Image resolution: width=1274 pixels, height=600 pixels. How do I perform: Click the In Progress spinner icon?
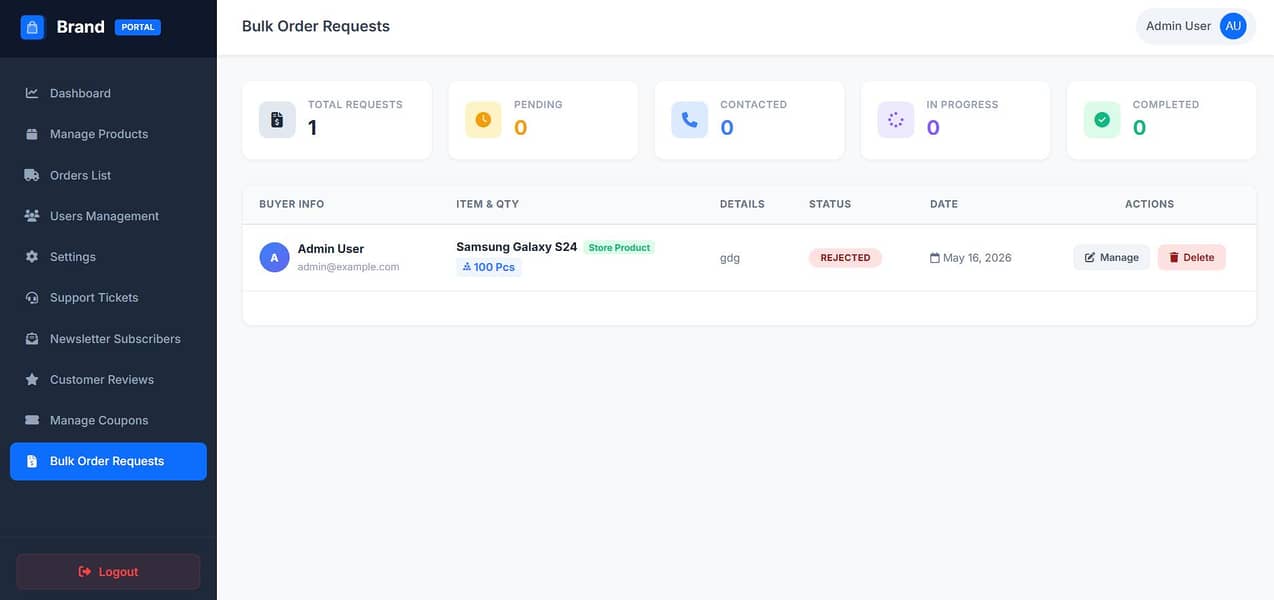pyautogui.click(x=896, y=120)
